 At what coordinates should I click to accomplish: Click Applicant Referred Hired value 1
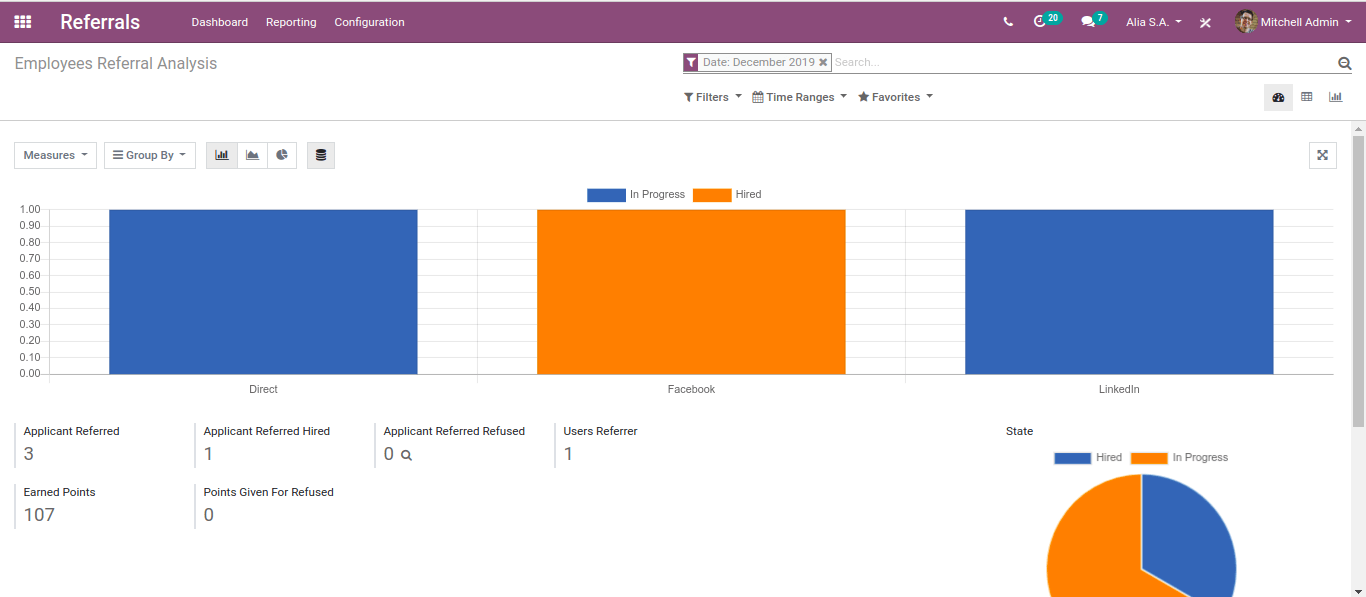(208, 454)
